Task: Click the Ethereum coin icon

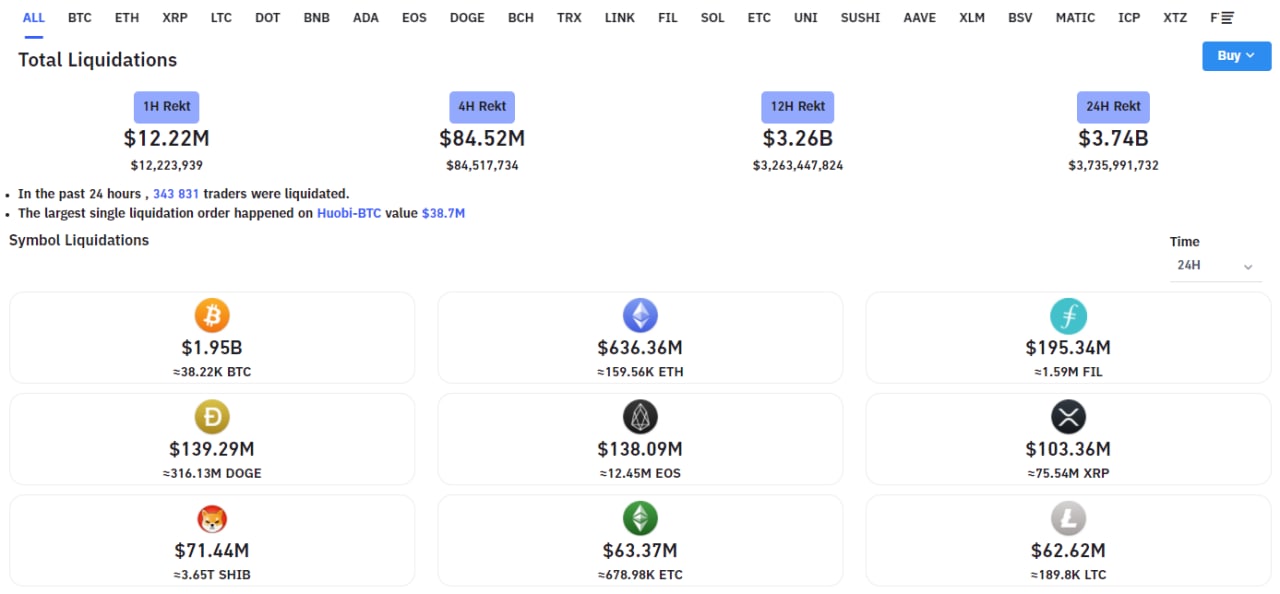Action: tap(640, 316)
